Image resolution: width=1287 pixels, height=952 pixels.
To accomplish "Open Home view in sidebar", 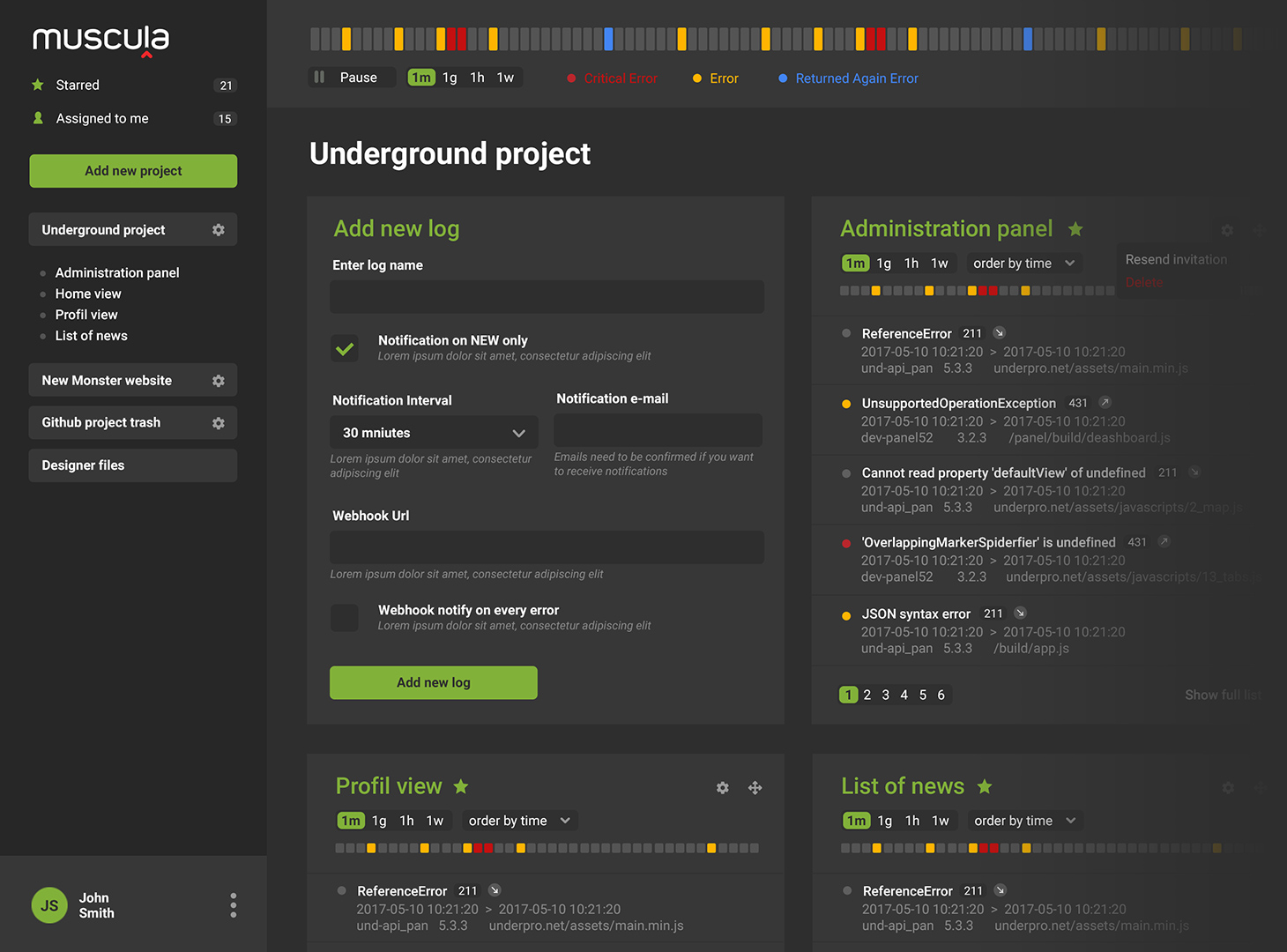I will point(88,294).
